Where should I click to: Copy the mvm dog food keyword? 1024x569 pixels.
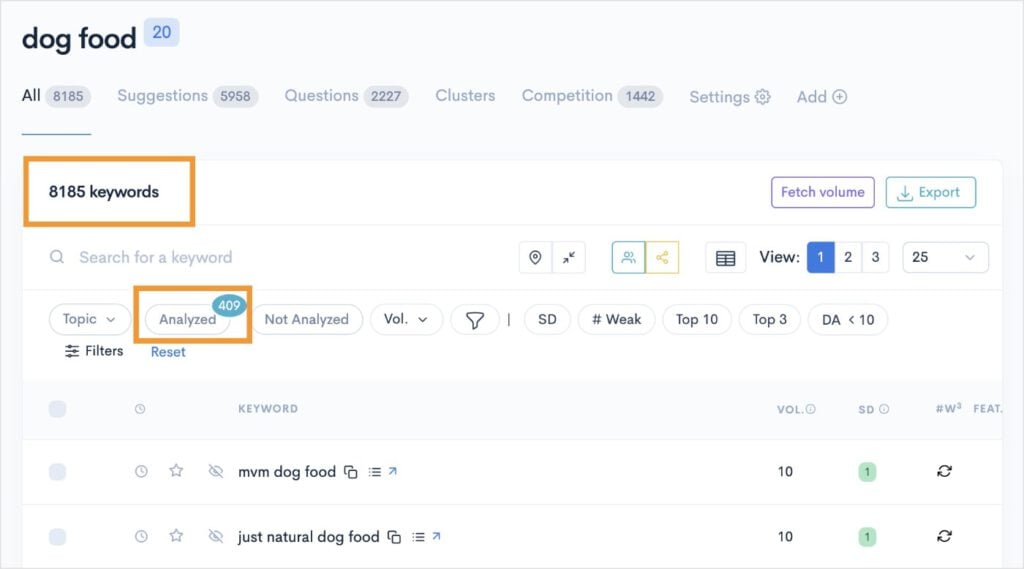(351, 472)
